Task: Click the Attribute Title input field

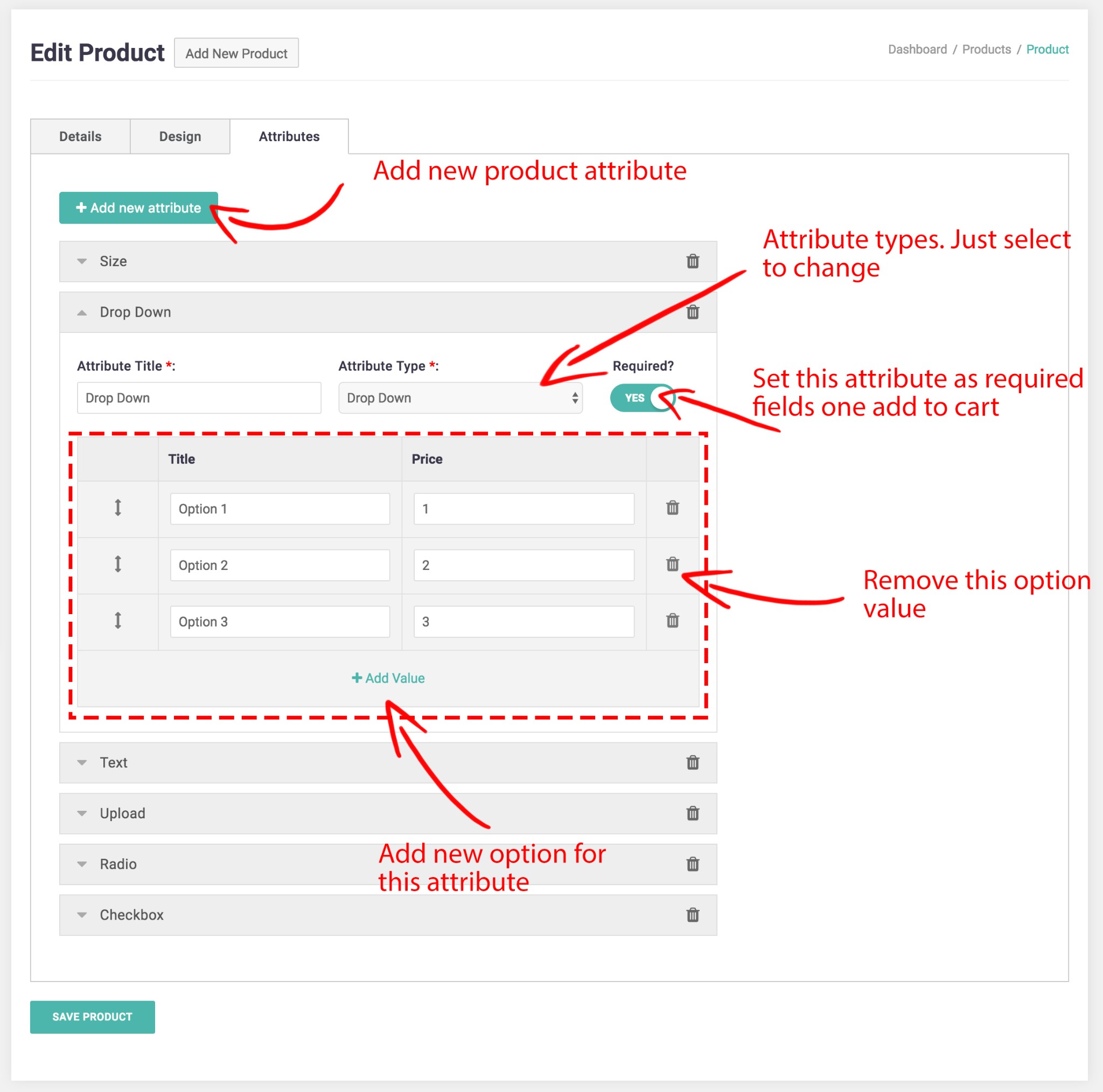Action: point(199,398)
